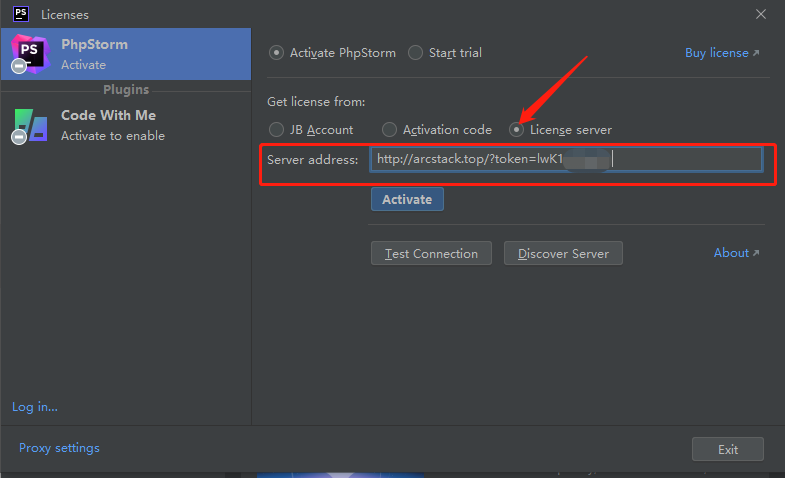Open Proxy settings link
The width and height of the screenshot is (785, 478).
coord(59,448)
